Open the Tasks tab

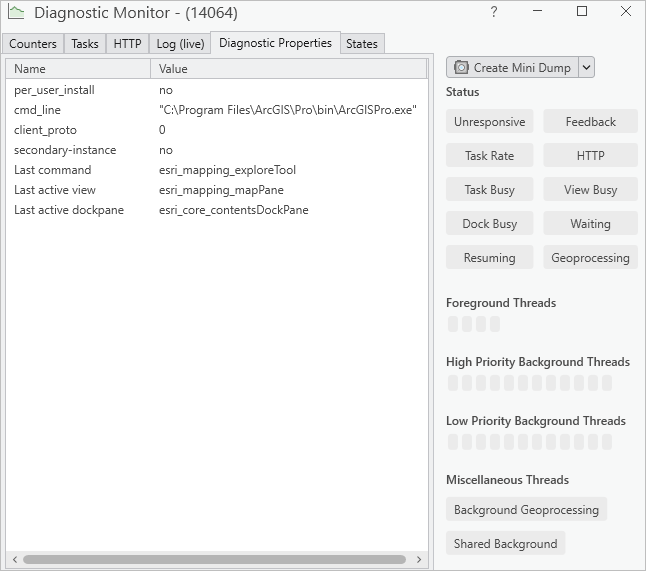point(85,44)
